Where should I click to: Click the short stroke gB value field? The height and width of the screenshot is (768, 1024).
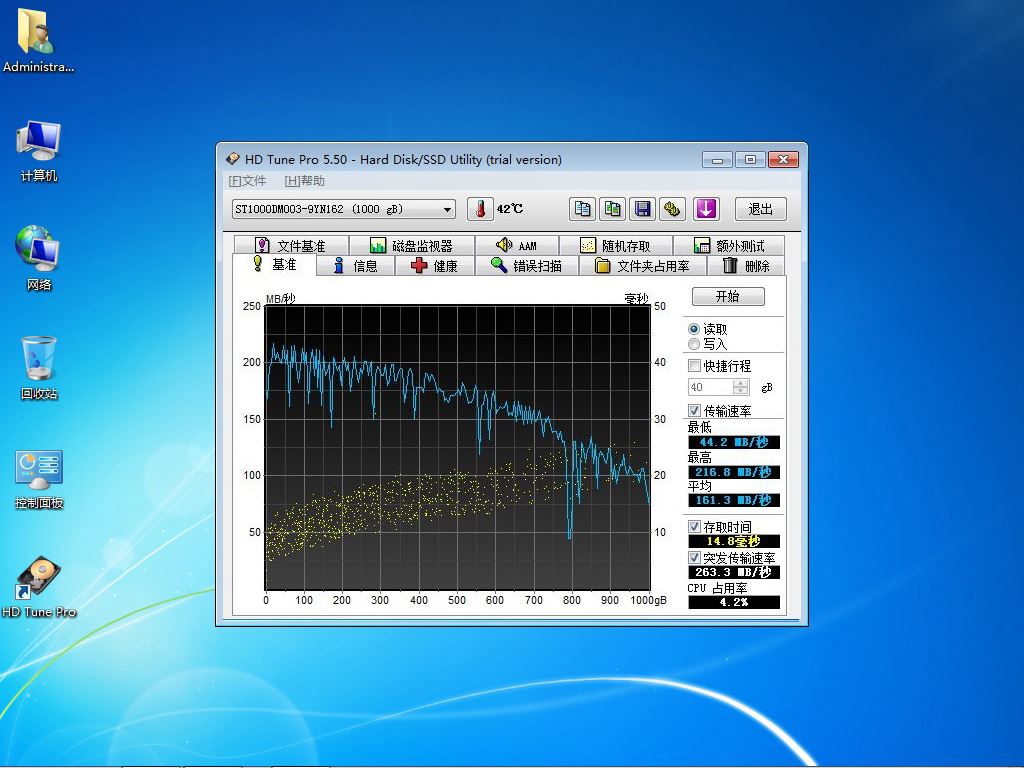pos(711,387)
